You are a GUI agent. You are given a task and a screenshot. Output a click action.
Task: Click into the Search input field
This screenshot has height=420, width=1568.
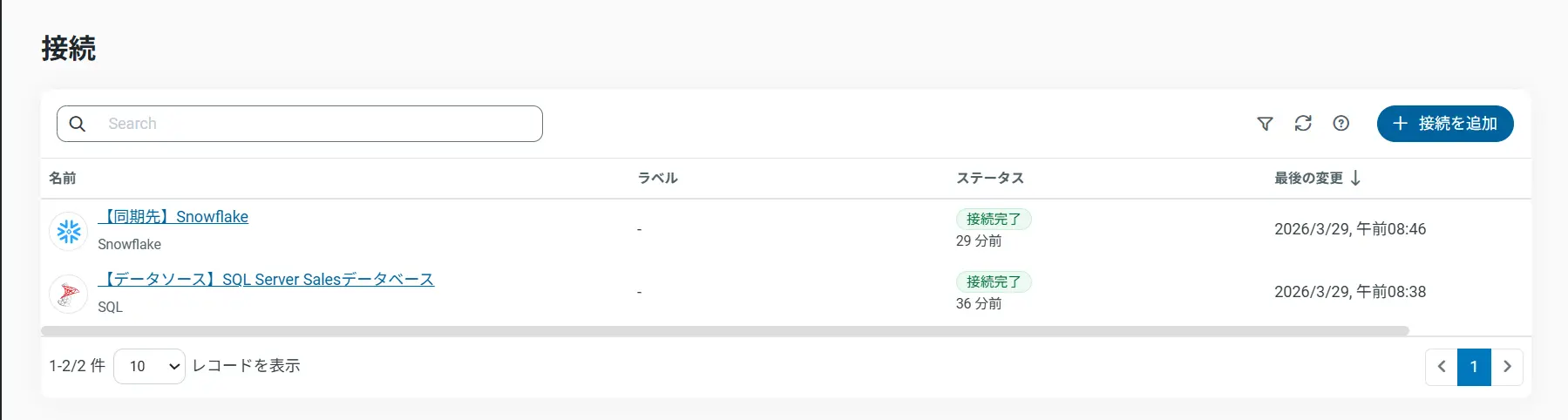pyautogui.click(x=314, y=124)
